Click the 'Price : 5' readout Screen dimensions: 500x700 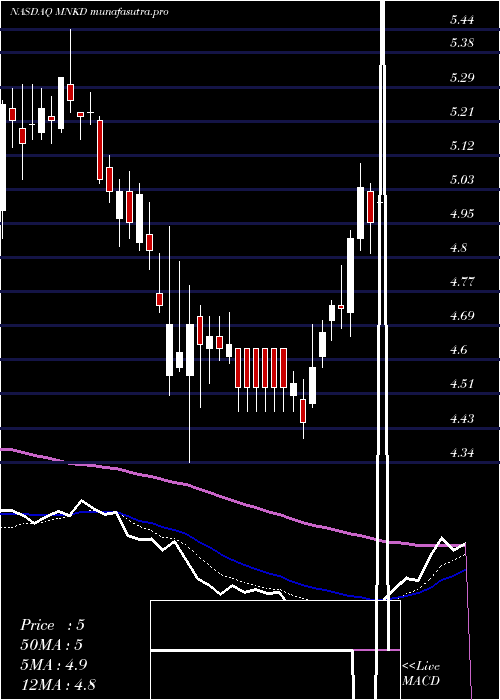pyautogui.click(x=52, y=625)
